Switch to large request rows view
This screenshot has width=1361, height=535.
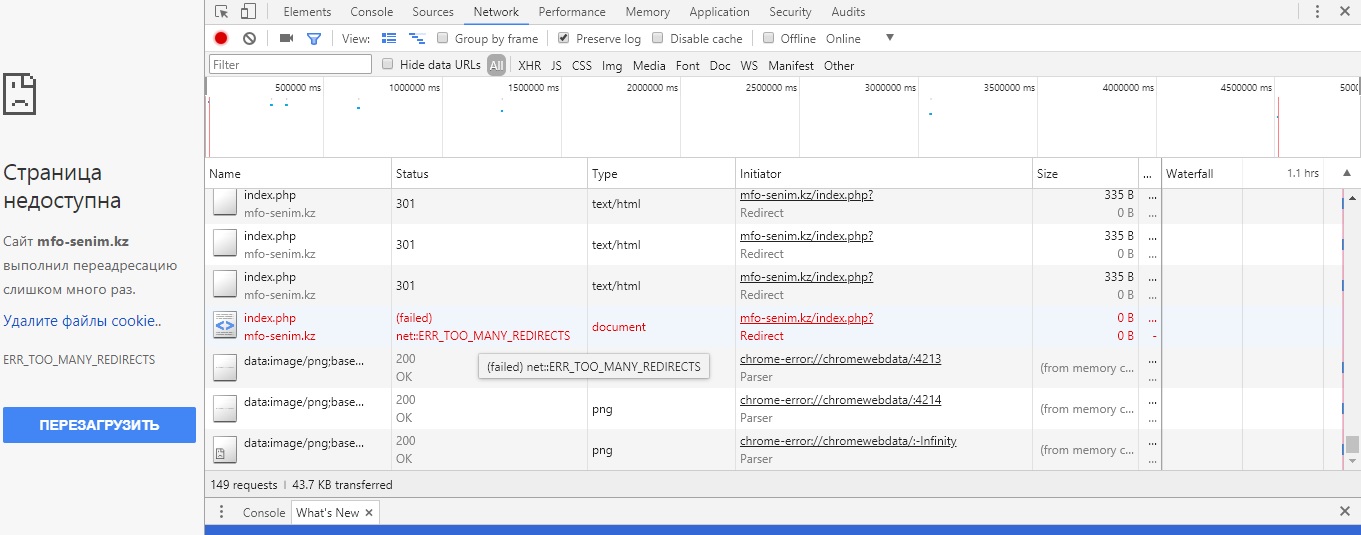(389, 38)
